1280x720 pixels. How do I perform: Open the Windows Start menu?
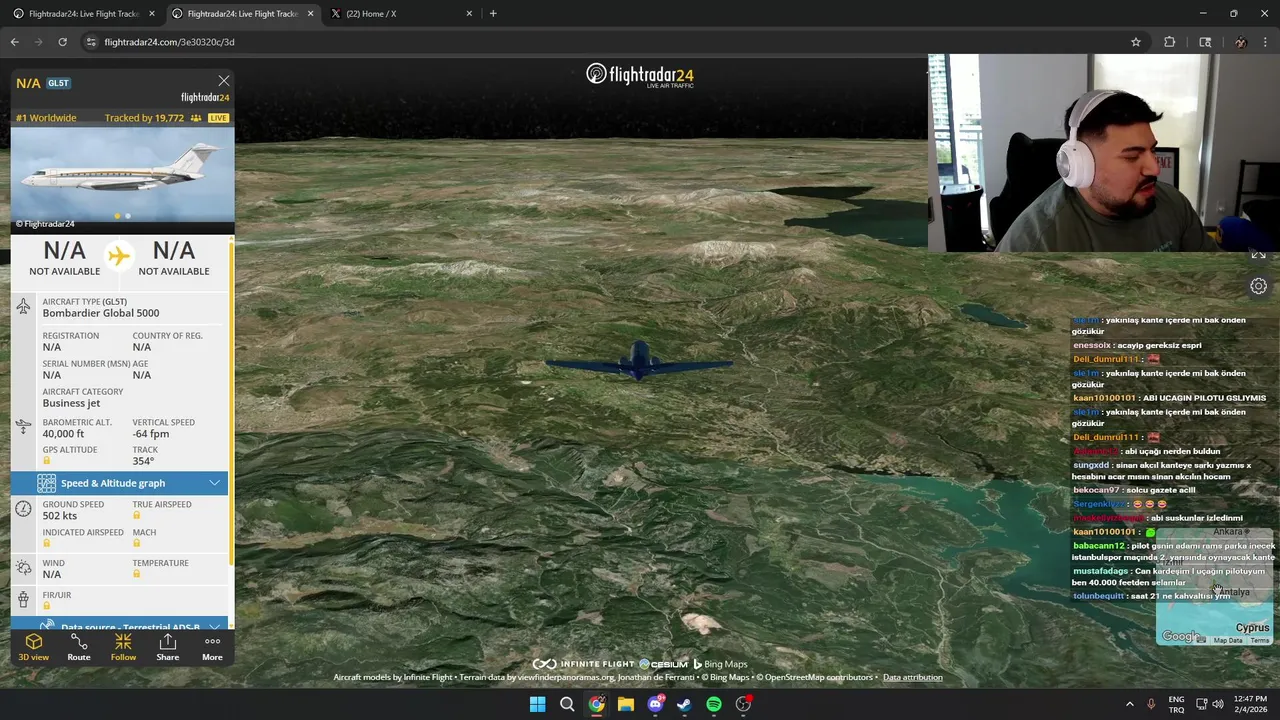coord(537,704)
